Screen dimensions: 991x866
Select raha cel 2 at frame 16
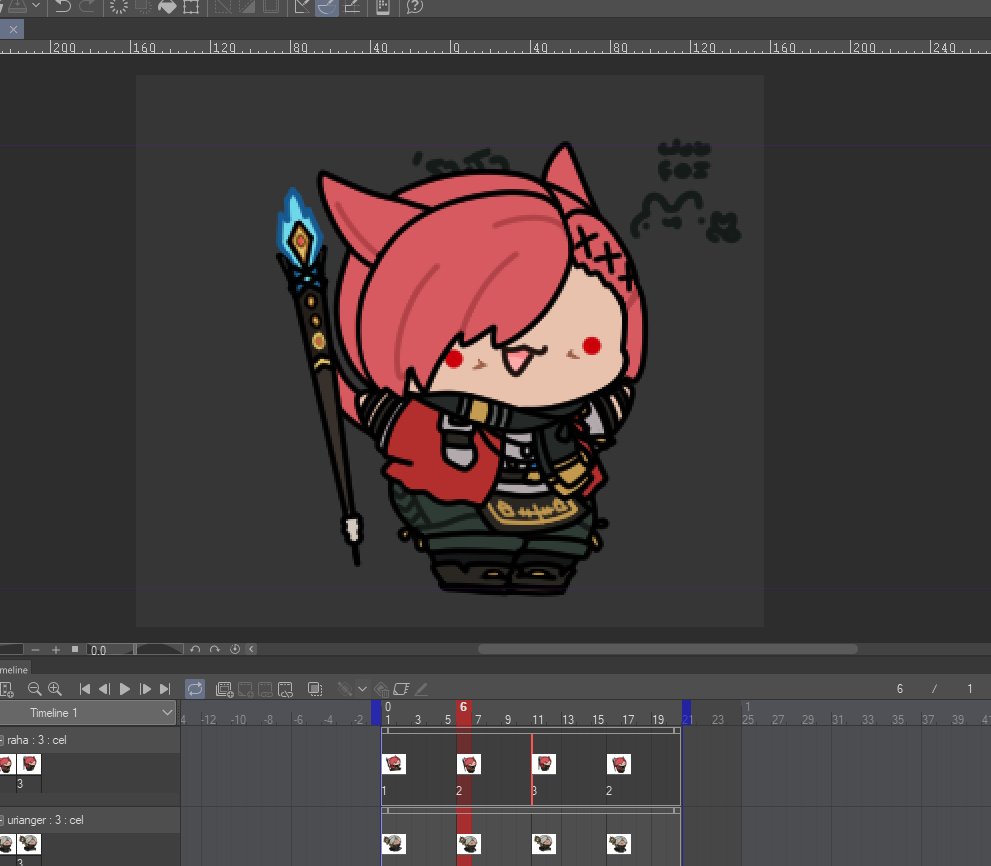(619, 764)
